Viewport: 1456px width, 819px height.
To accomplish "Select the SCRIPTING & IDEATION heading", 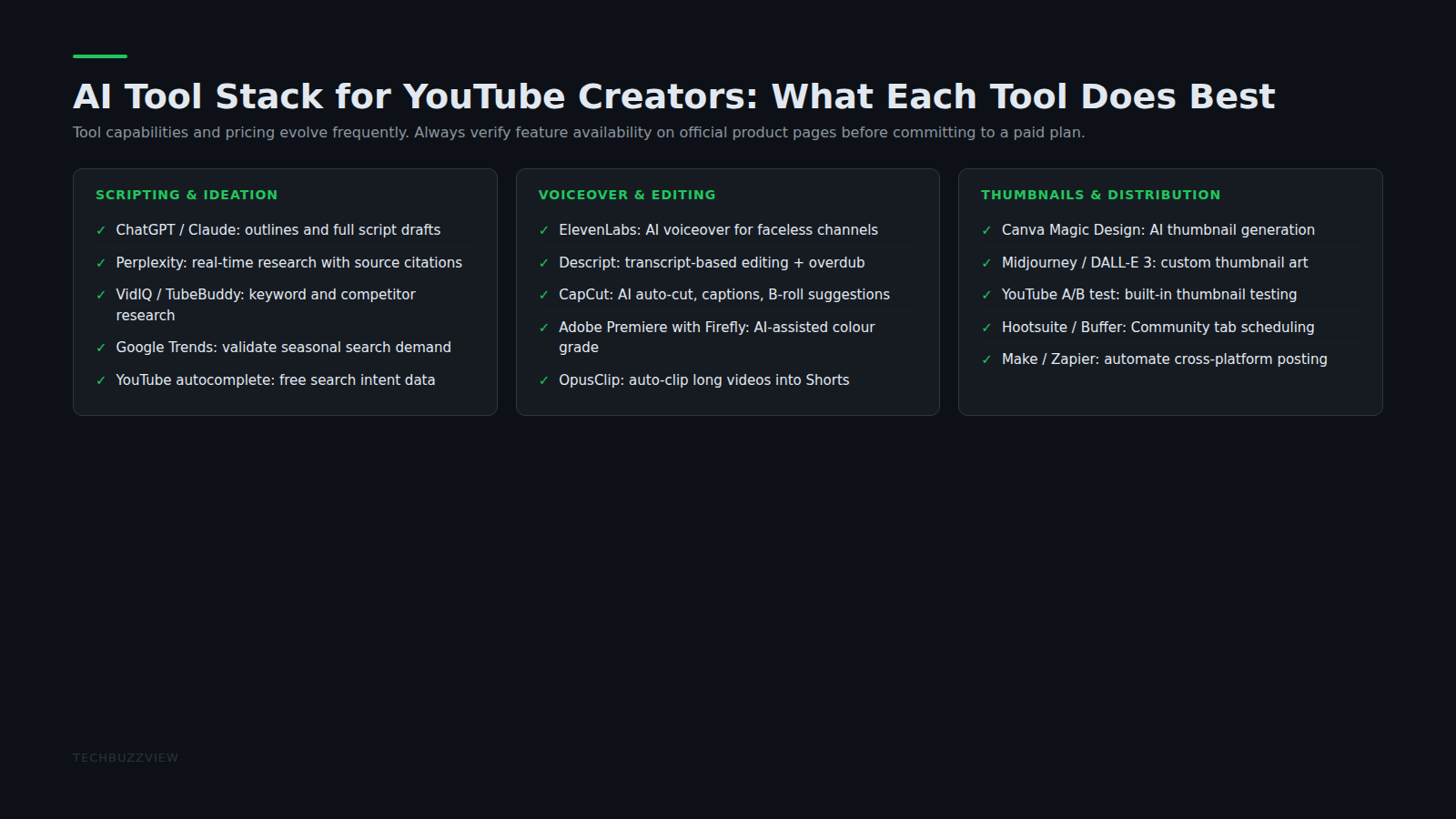I will [x=187, y=195].
